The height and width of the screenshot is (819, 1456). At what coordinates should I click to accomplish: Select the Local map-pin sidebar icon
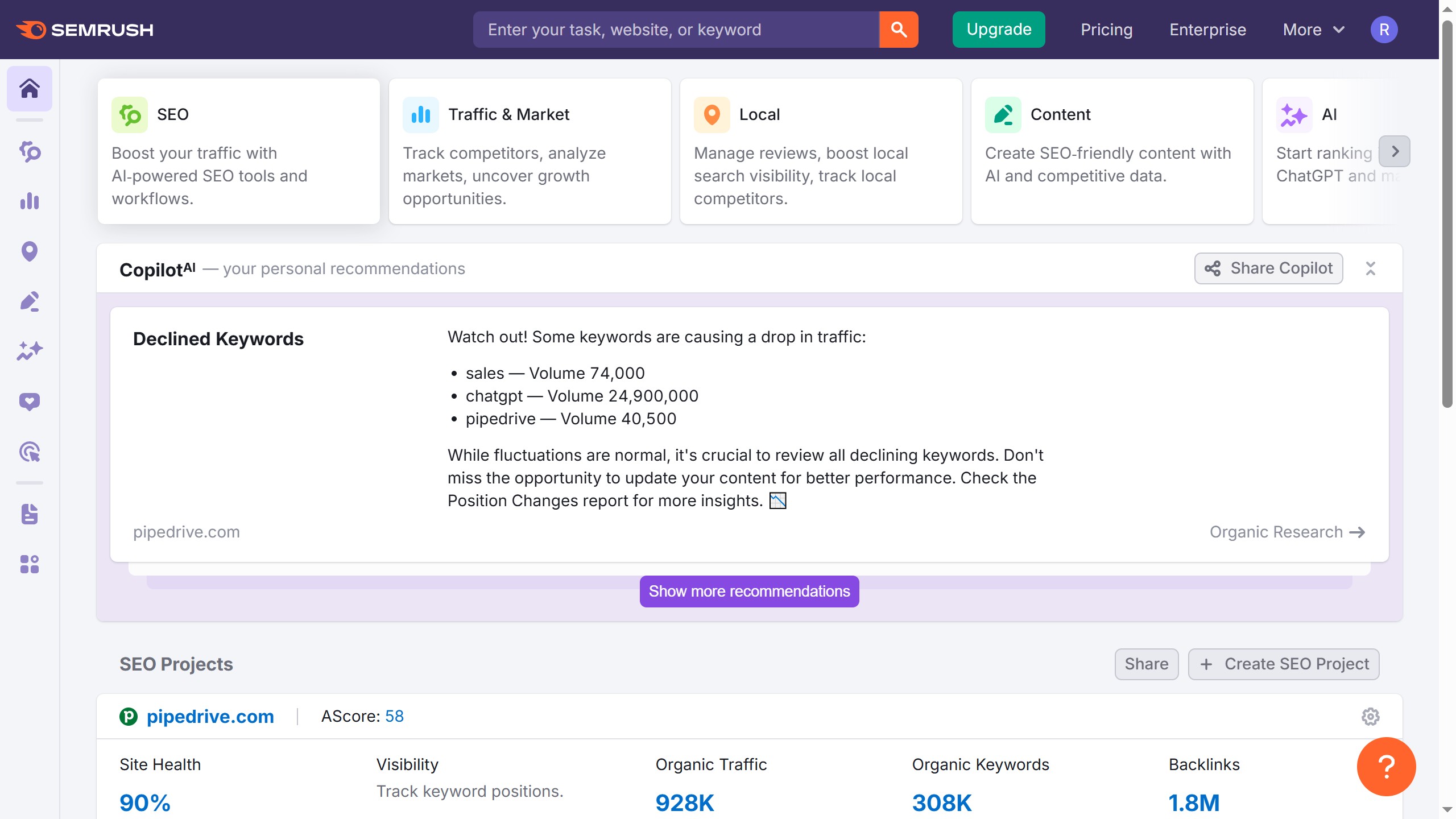point(29,251)
